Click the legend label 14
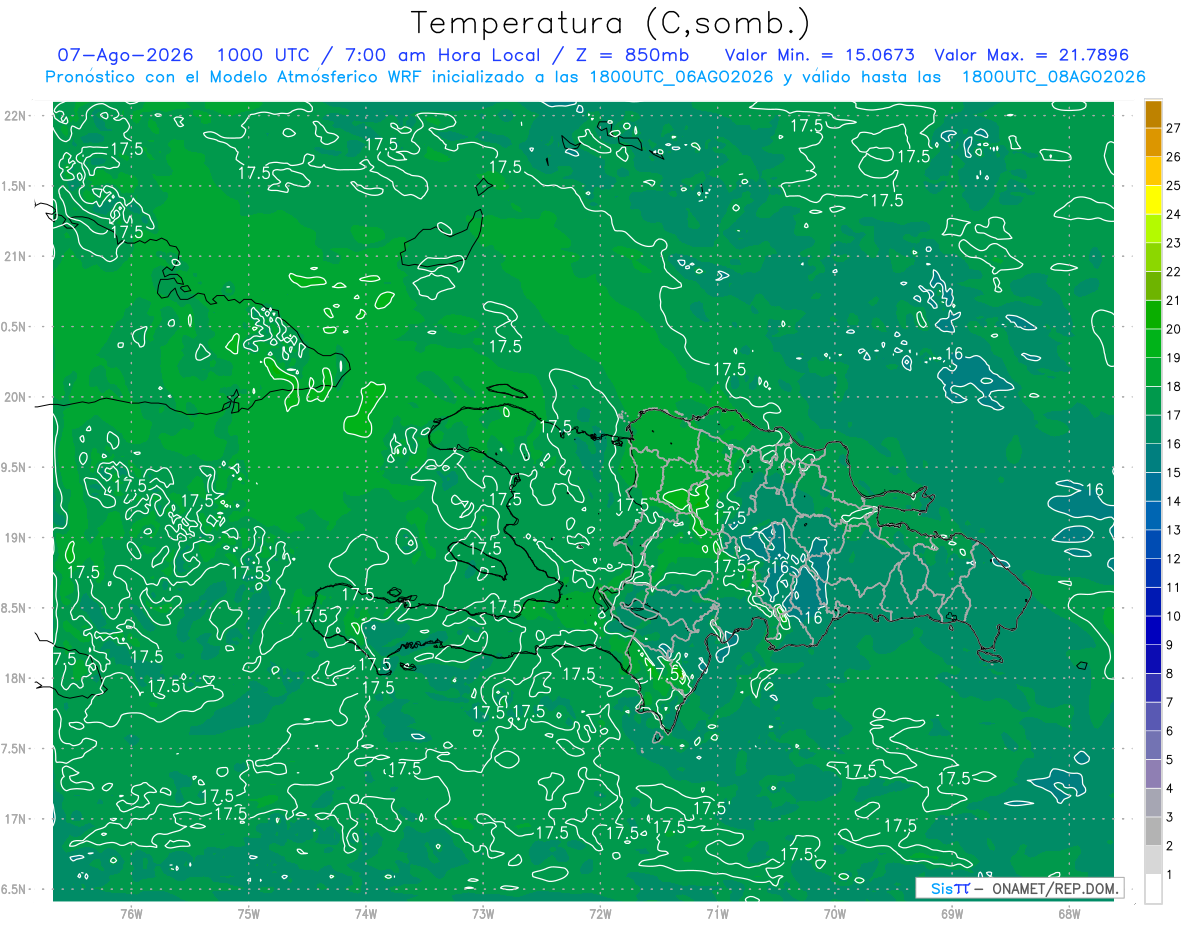Image resolution: width=1200 pixels, height=927 pixels. point(1173,502)
